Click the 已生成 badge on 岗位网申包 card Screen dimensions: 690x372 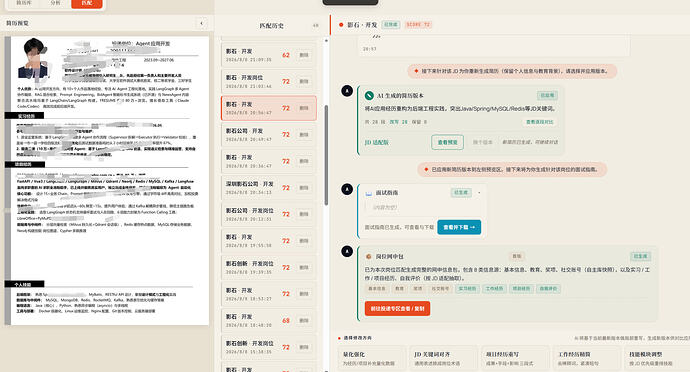(640, 256)
